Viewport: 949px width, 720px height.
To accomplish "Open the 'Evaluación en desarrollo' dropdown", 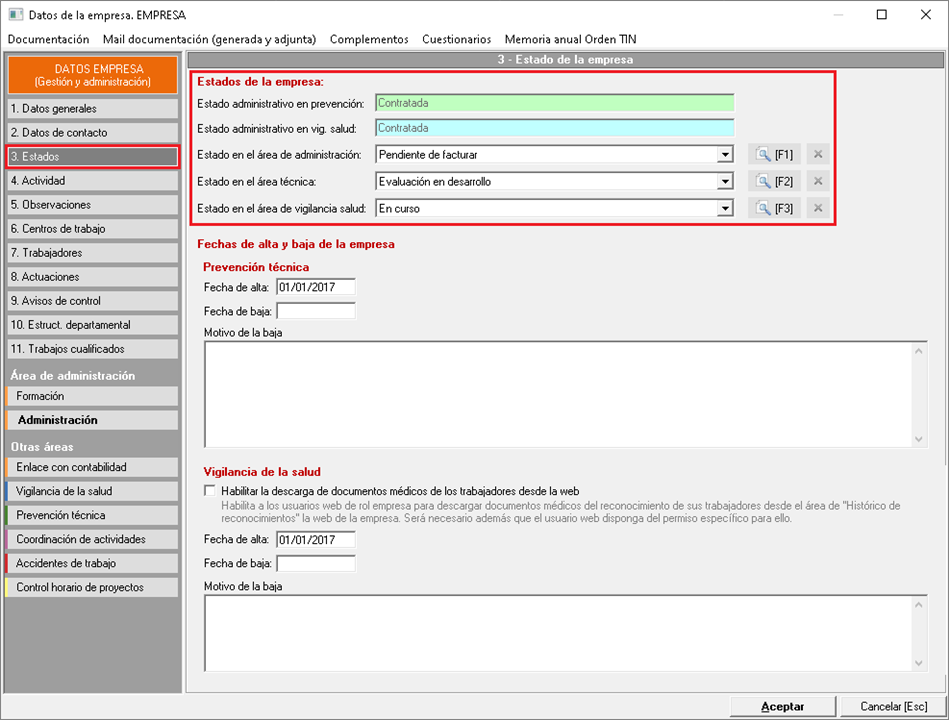I will [x=725, y=182].
